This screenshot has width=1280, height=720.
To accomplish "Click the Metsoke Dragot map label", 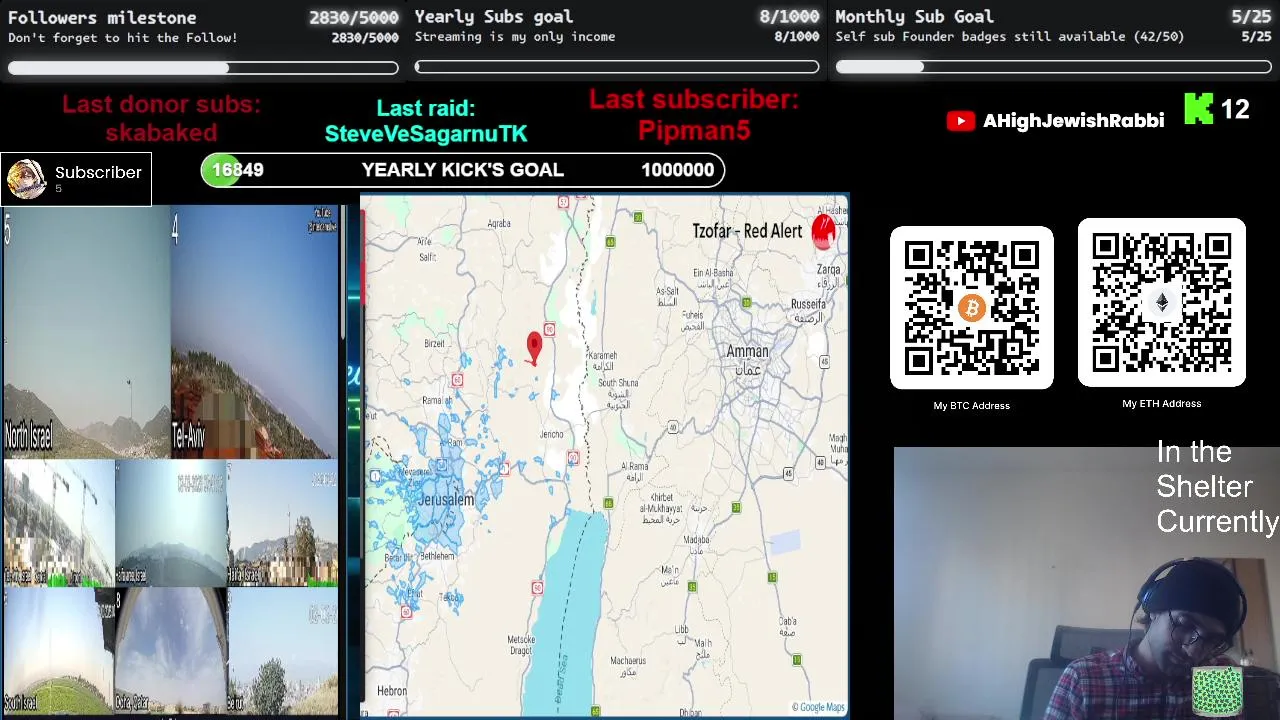I will pos(521,645).
